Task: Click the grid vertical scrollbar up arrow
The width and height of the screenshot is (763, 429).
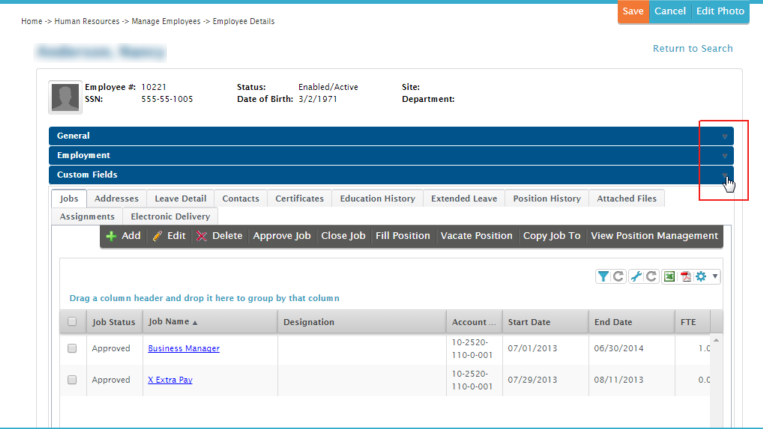Action: point(716,340)
